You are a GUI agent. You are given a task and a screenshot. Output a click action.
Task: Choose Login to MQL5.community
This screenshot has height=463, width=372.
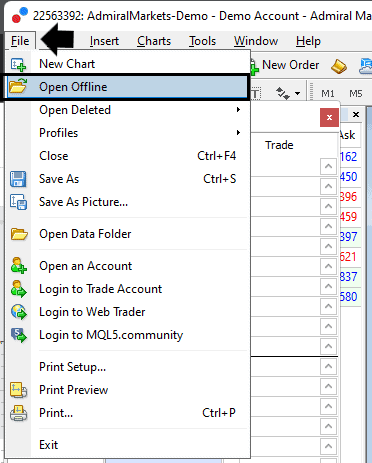[127, 335]
